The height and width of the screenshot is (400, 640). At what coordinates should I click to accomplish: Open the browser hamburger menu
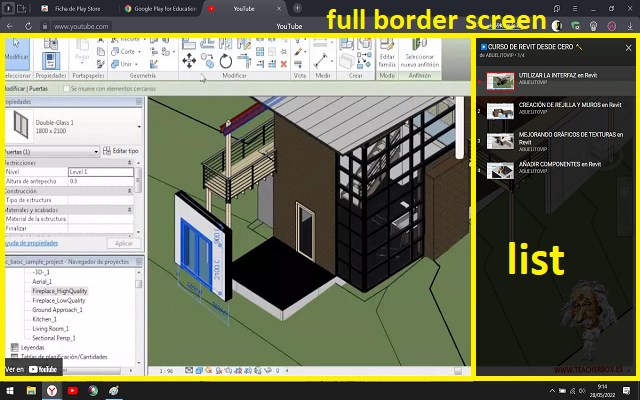(575, 8)
